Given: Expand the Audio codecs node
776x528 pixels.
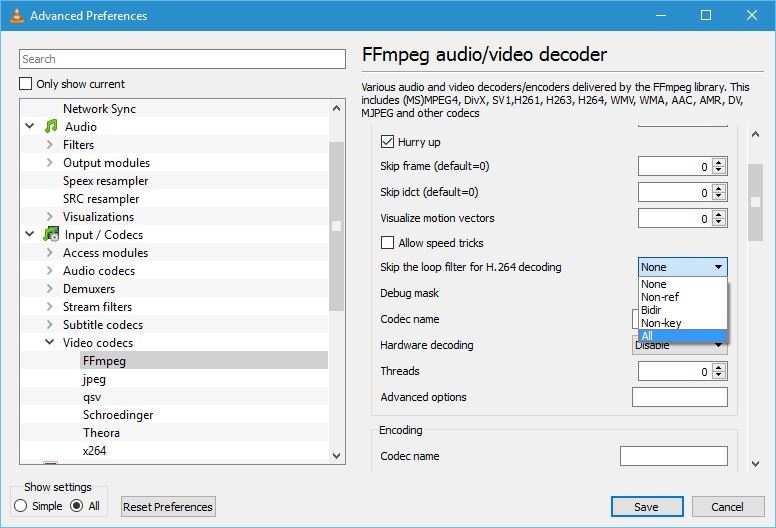Looking at the screenshot, I should click(x=49, y=271).
